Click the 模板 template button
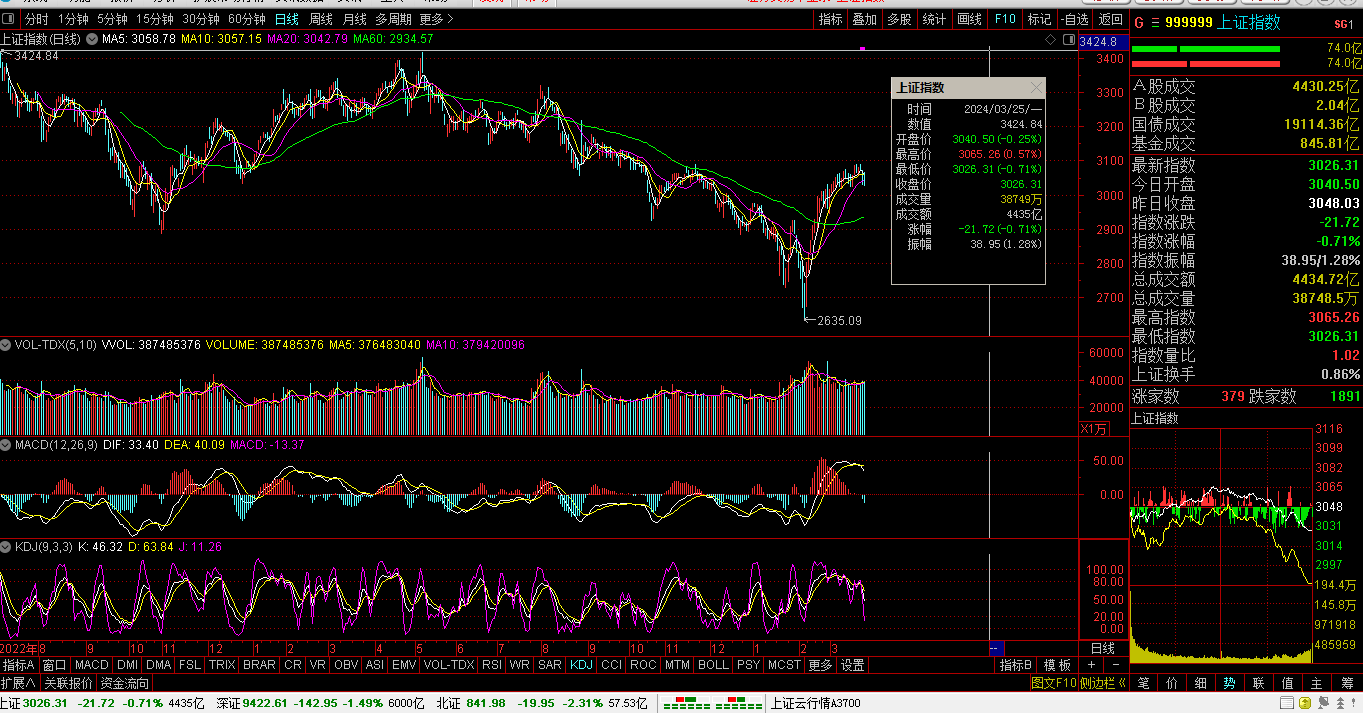The width and height of the screenshot is (1363, 713). point(1058,665)
